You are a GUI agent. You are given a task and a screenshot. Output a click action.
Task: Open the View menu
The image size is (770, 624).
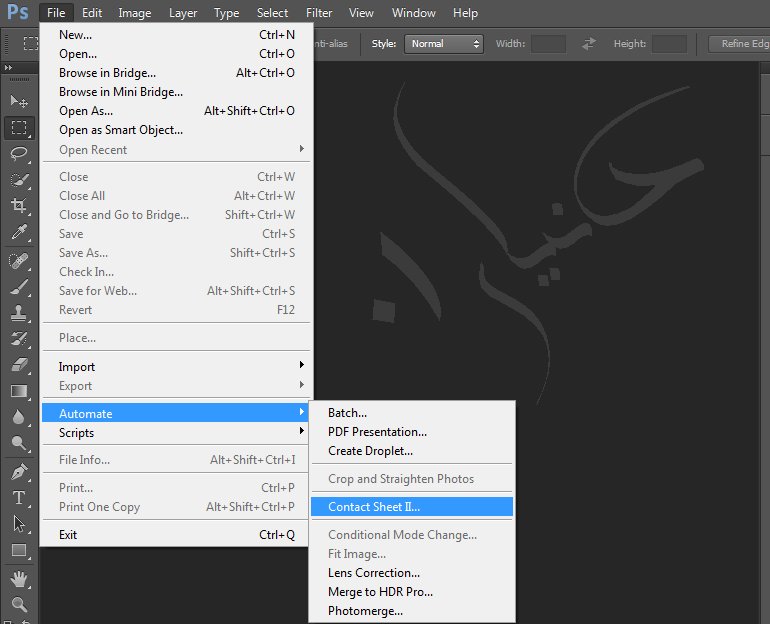[x=361, y=13]
